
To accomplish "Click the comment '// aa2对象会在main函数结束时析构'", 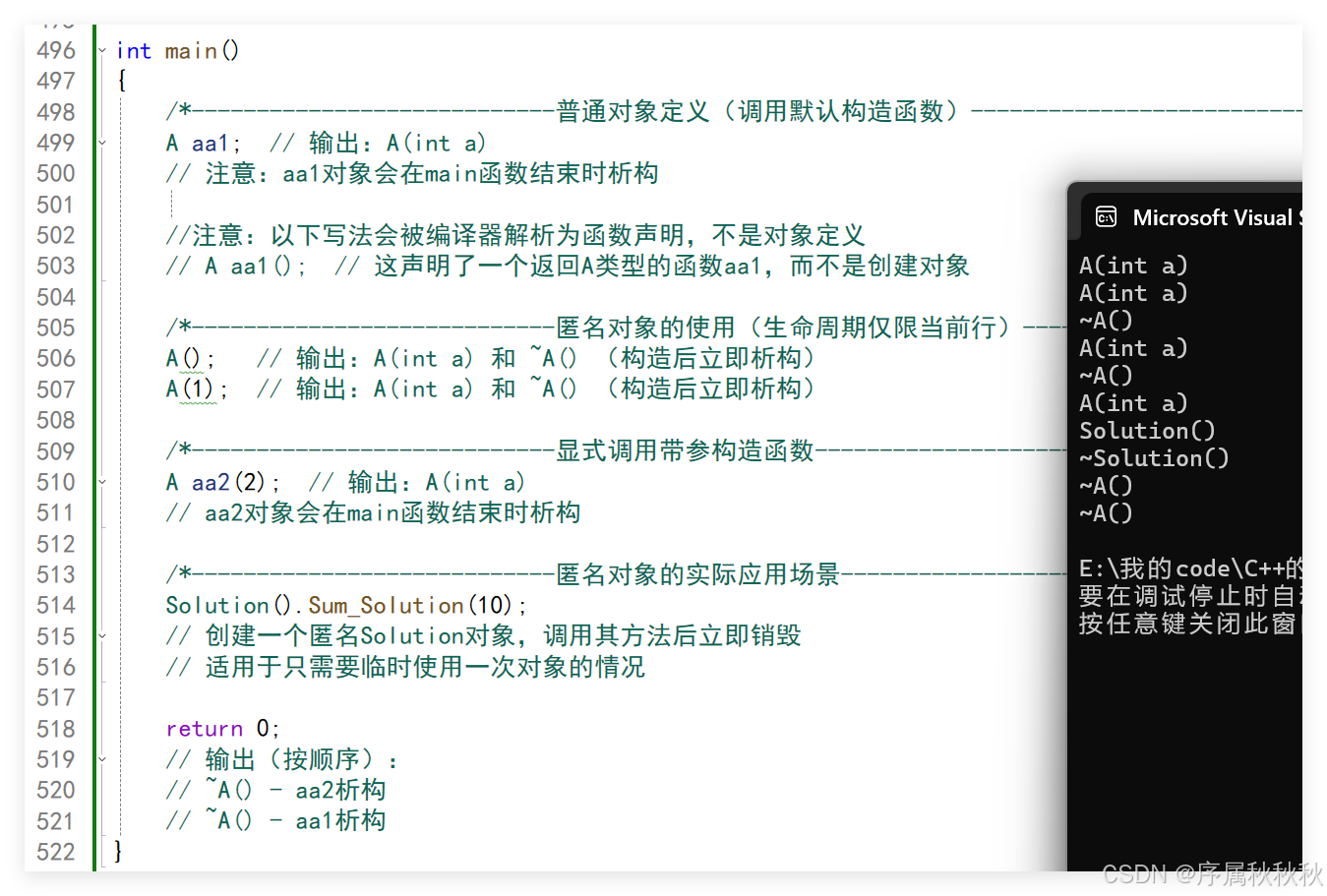I will [x=374, y=512].
